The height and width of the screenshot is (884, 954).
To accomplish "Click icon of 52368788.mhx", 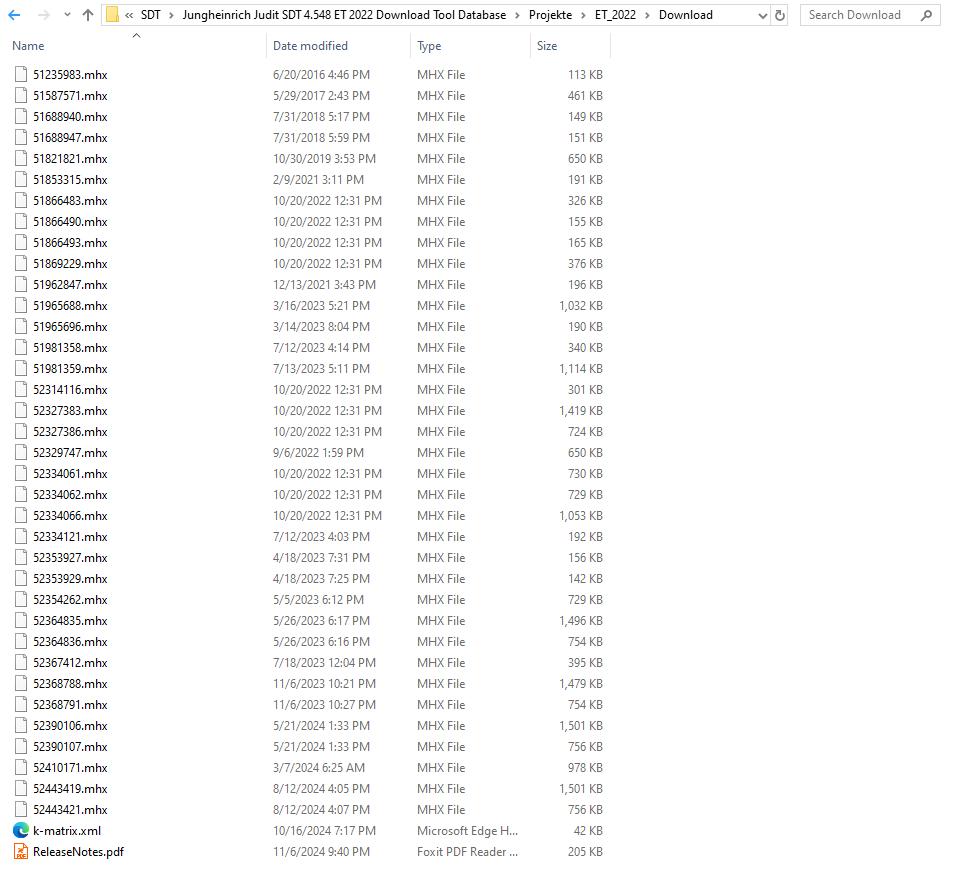I will [x=21, y=683].
